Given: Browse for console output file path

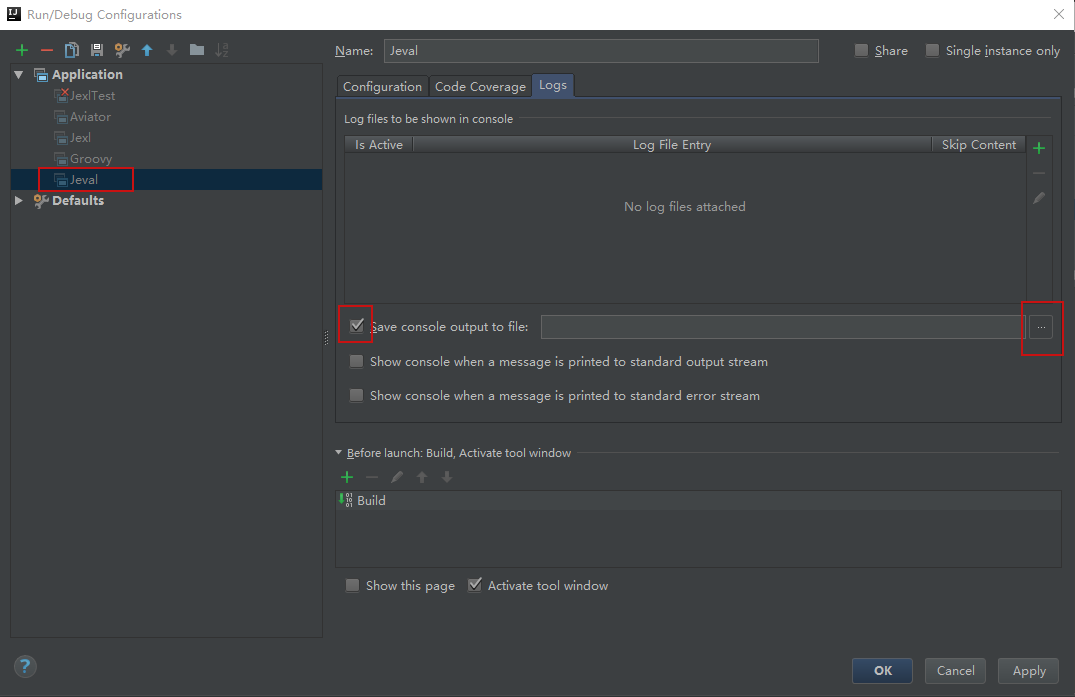Looking at the screenshot, I should tap(1041, 326).
